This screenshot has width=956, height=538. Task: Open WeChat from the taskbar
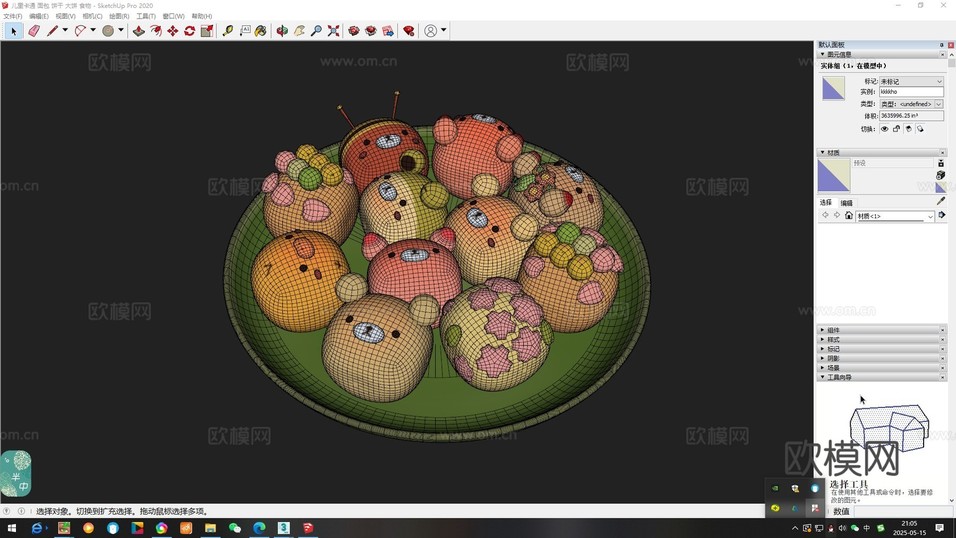235,528
